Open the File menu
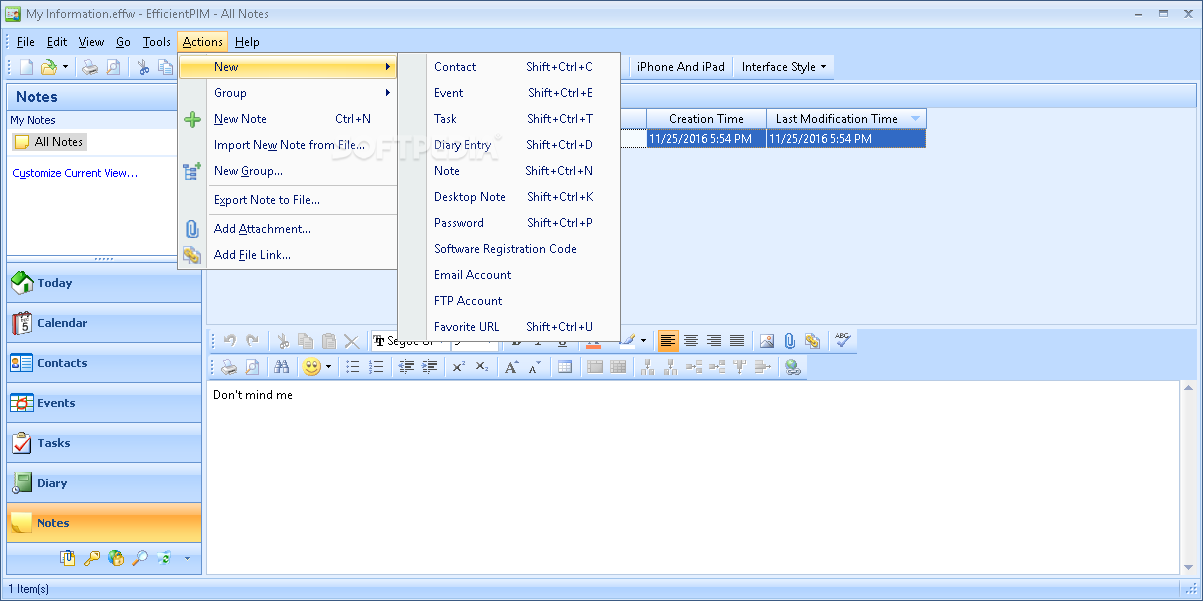 [x=25, y=42]
